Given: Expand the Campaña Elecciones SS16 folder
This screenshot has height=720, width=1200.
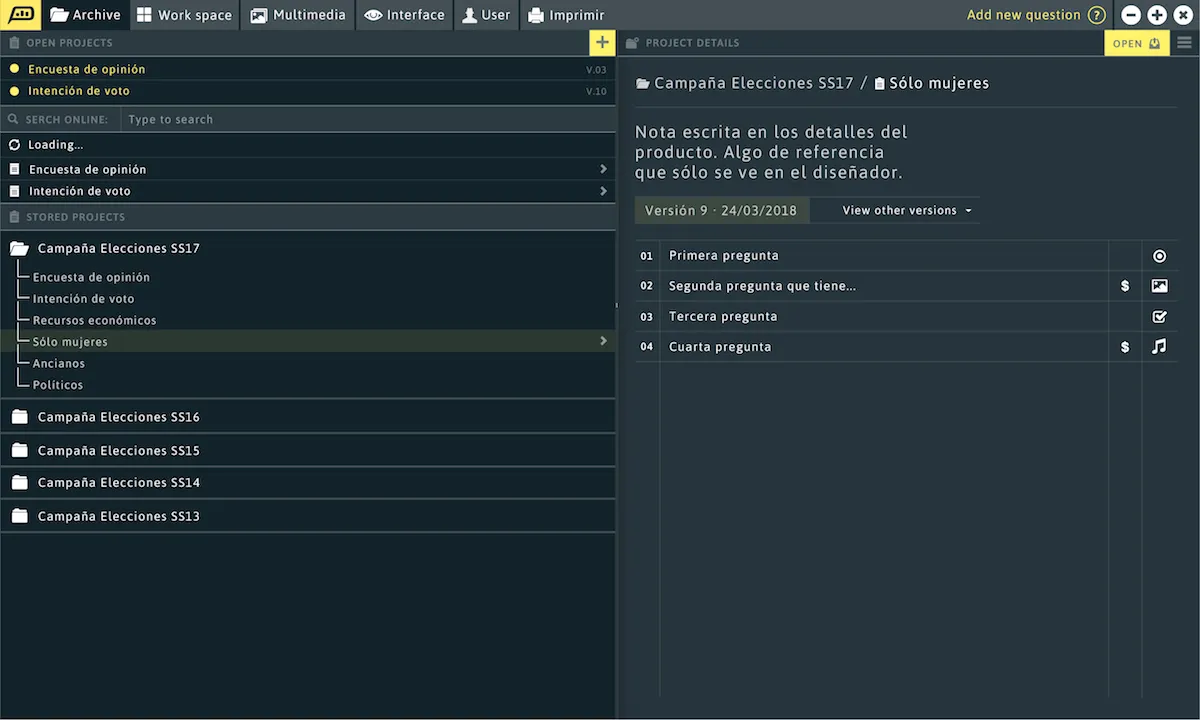Looking at the screenshot, I should pyautogui.click(x=19, y=417).
